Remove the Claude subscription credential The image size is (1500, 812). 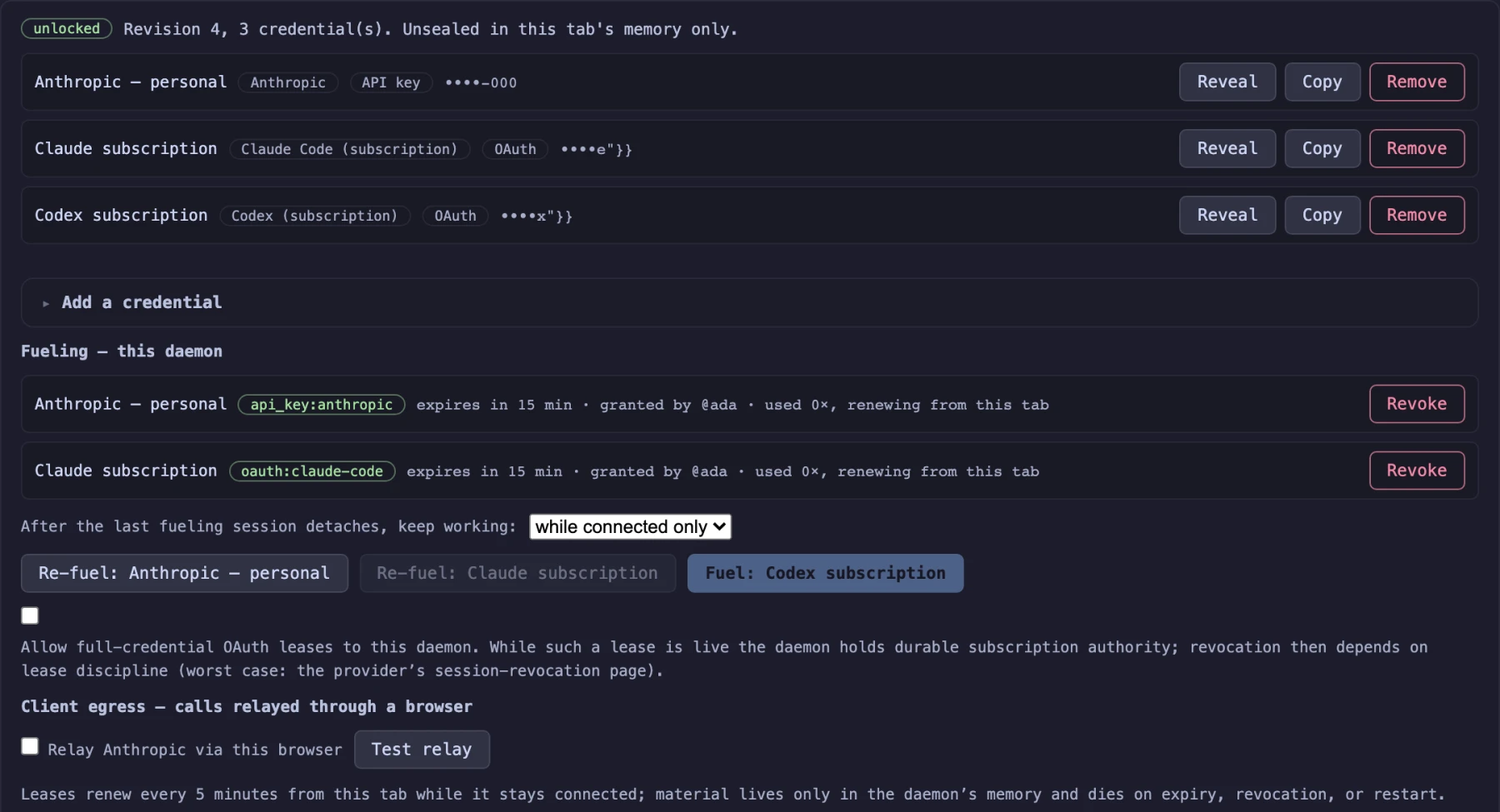click(x=1417, y=148)
